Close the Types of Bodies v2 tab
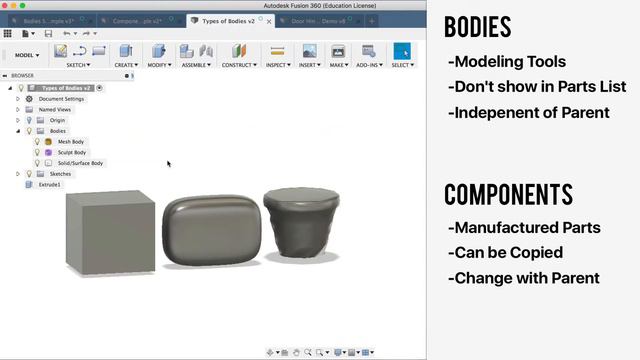This screenshot has width=640, height=360. pos(269,21)
